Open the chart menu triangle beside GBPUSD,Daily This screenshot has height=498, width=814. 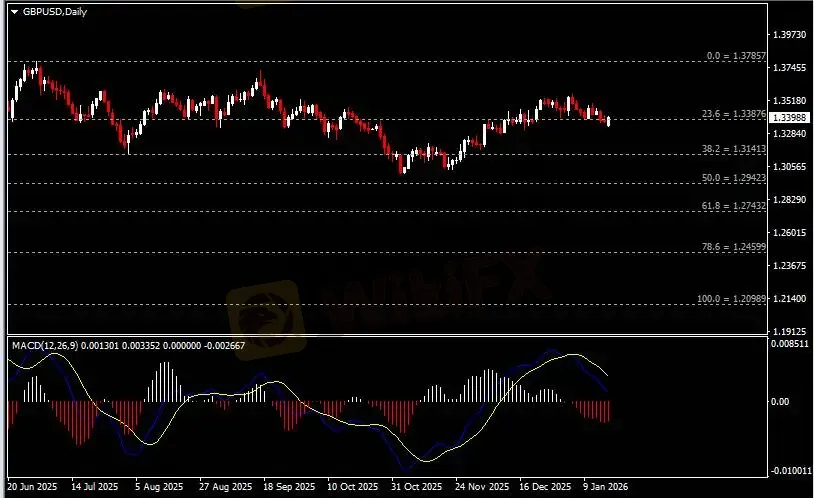tap(15, 12)
